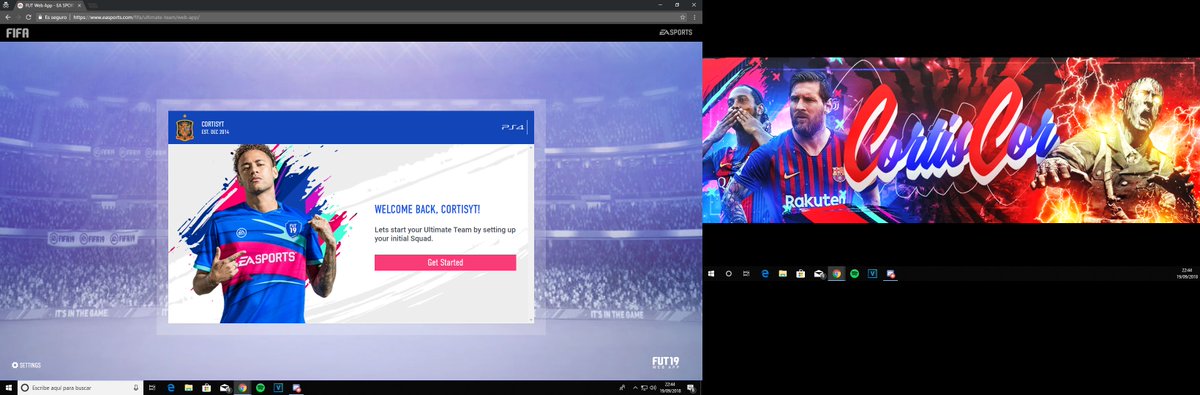Open Microsoft Edge from the left taskbar
Screen dimensions: 1200x395
171,387
